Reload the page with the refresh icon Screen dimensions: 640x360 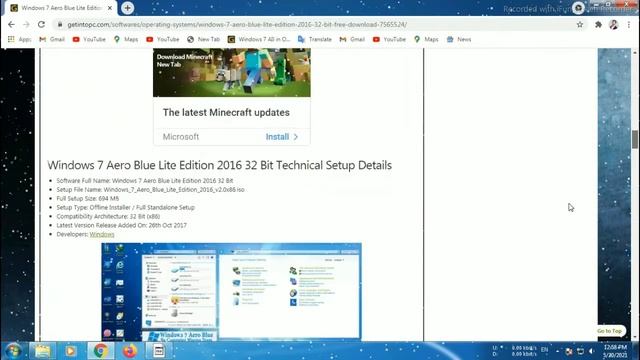[x=41, y=24]
